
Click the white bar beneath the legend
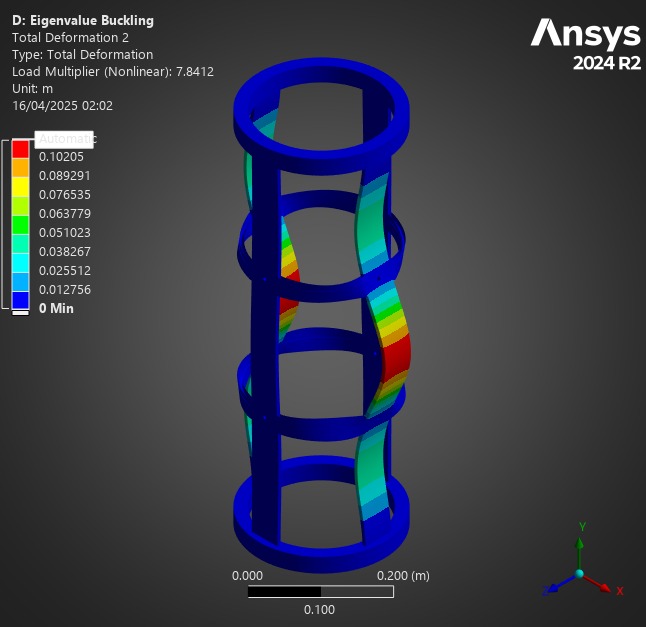point(20,313)
